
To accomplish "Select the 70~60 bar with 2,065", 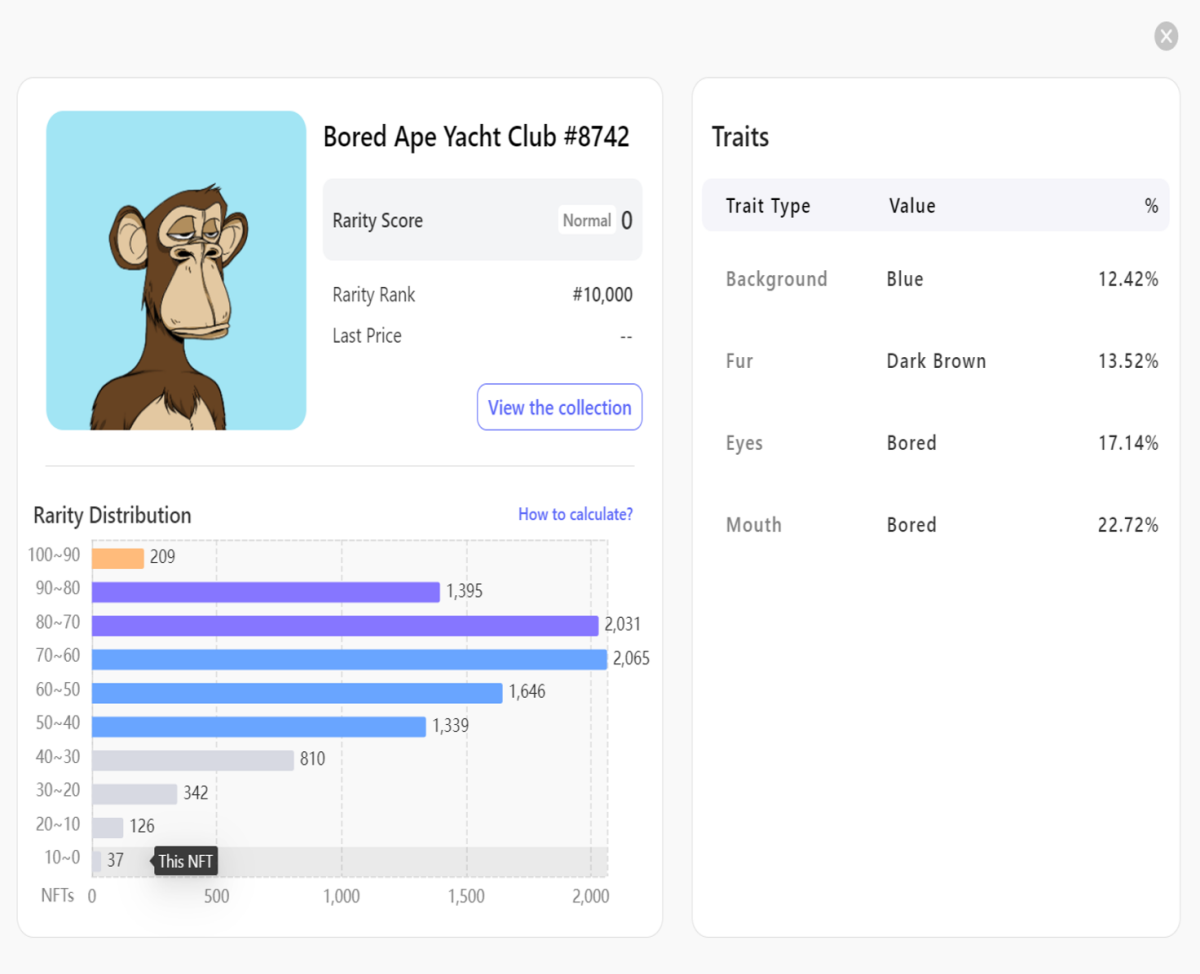I will tap(349, 659).
